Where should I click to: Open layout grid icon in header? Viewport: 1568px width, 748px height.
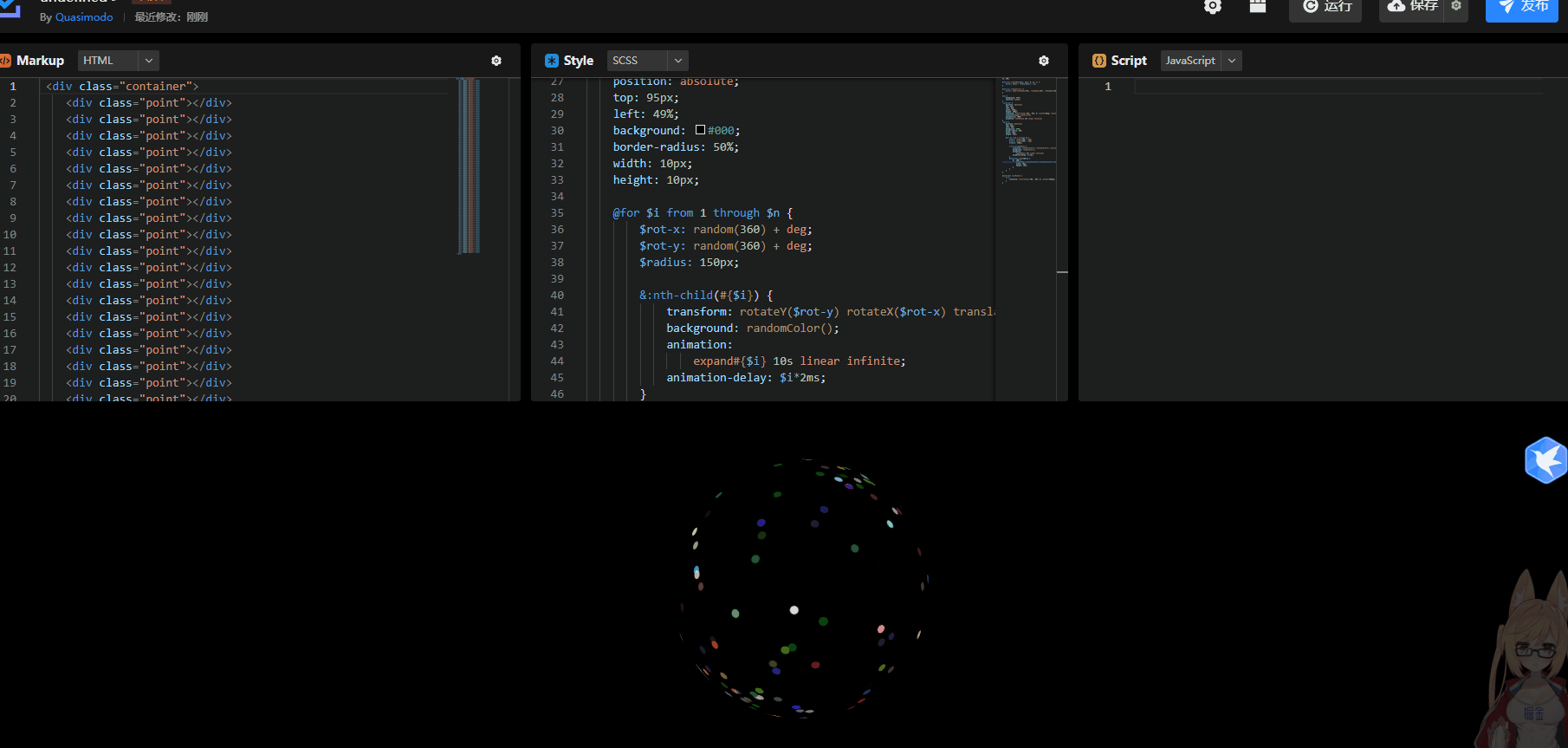[1258, 6]
